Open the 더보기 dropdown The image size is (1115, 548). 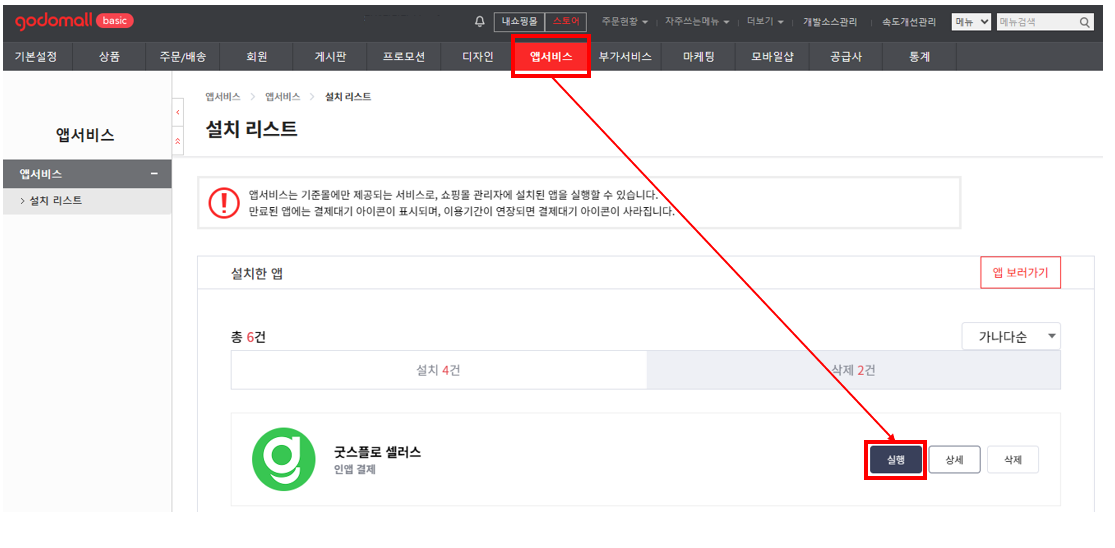point(765,22)
